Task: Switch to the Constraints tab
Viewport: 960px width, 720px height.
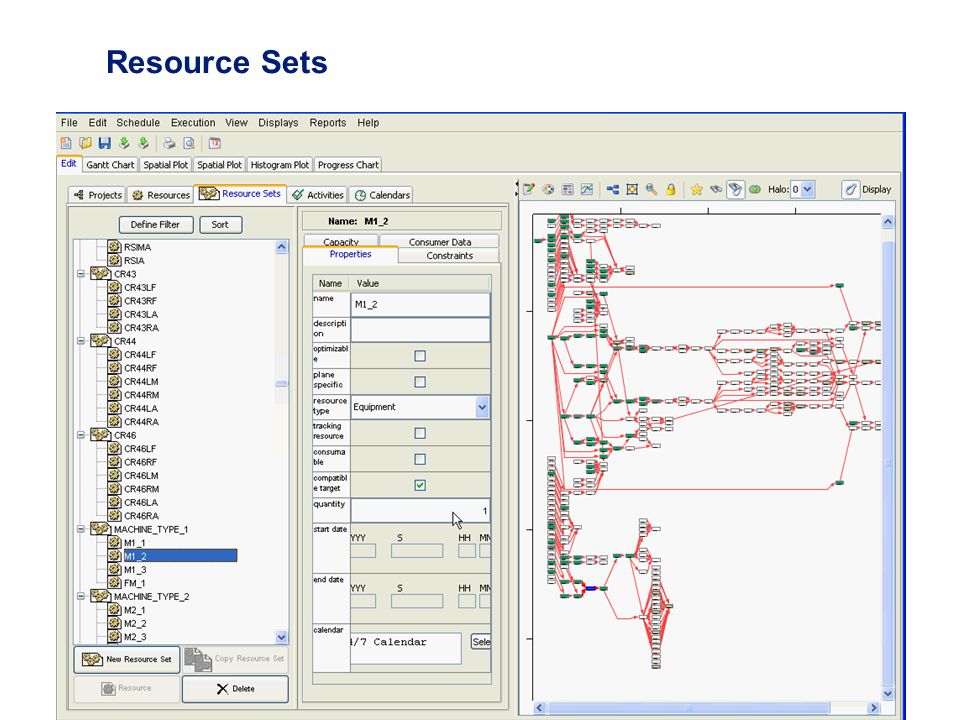Action: [x=449, y=256]
